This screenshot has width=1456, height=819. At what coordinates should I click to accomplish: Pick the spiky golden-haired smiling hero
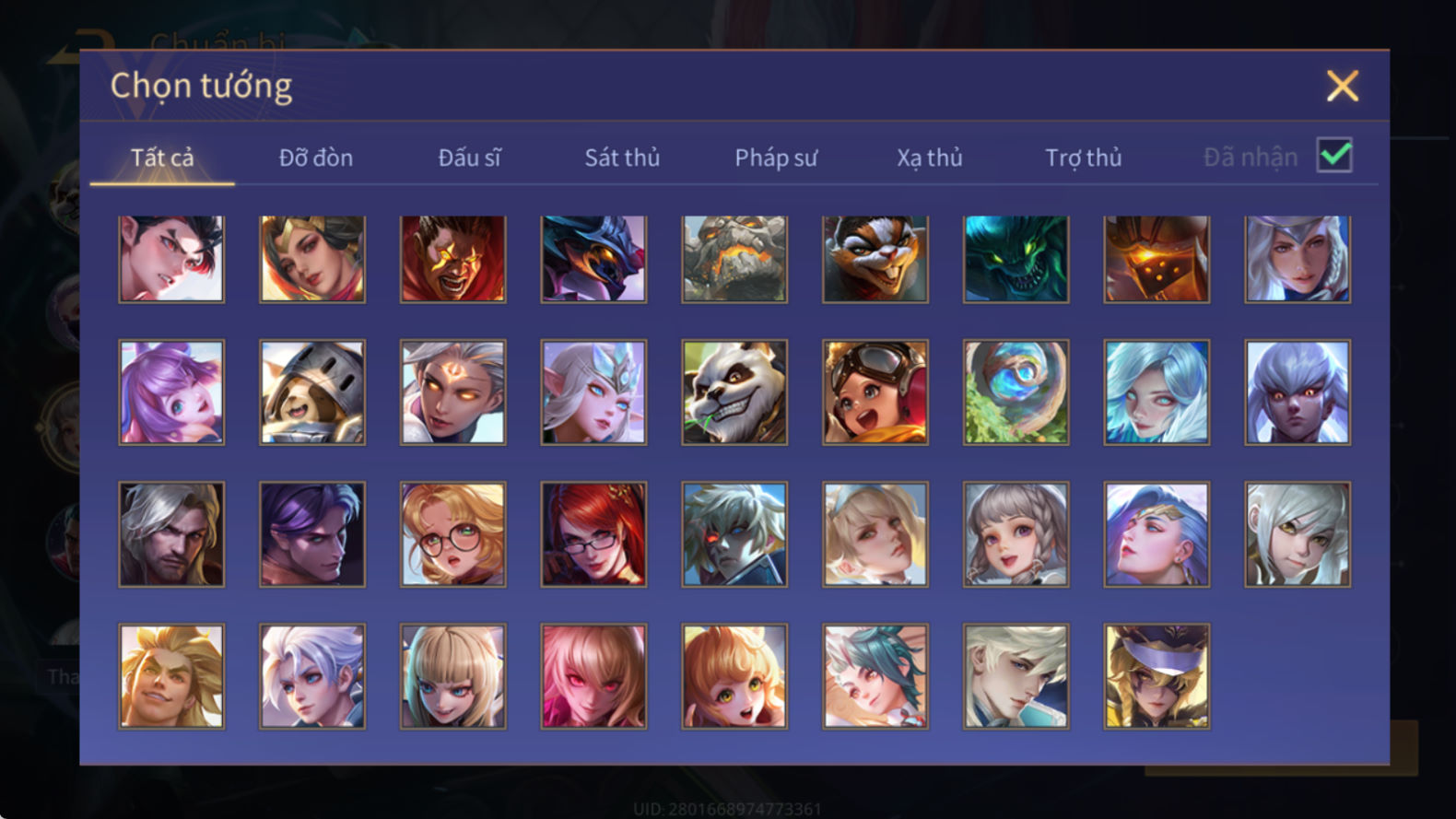click(x=171, y=676)
